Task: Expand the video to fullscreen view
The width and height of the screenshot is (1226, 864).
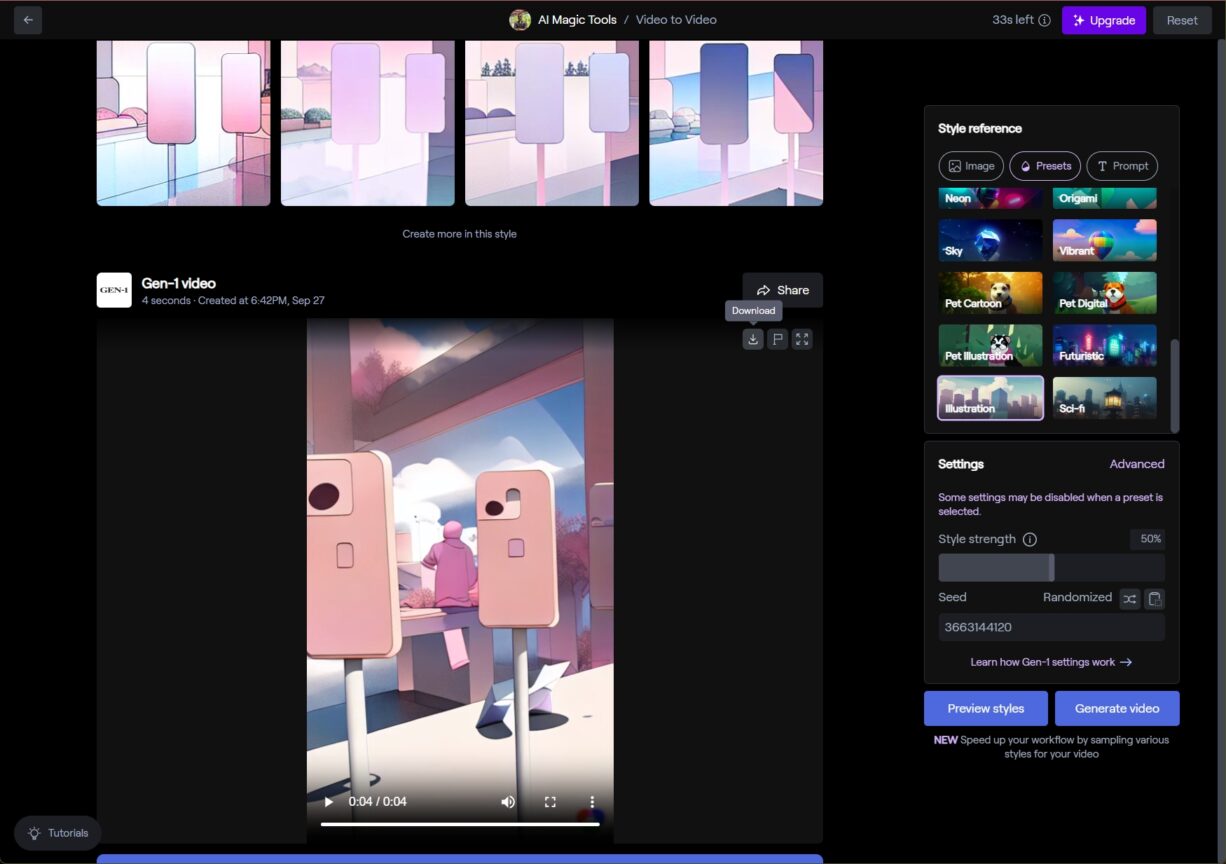Action: tap(801, 339)
